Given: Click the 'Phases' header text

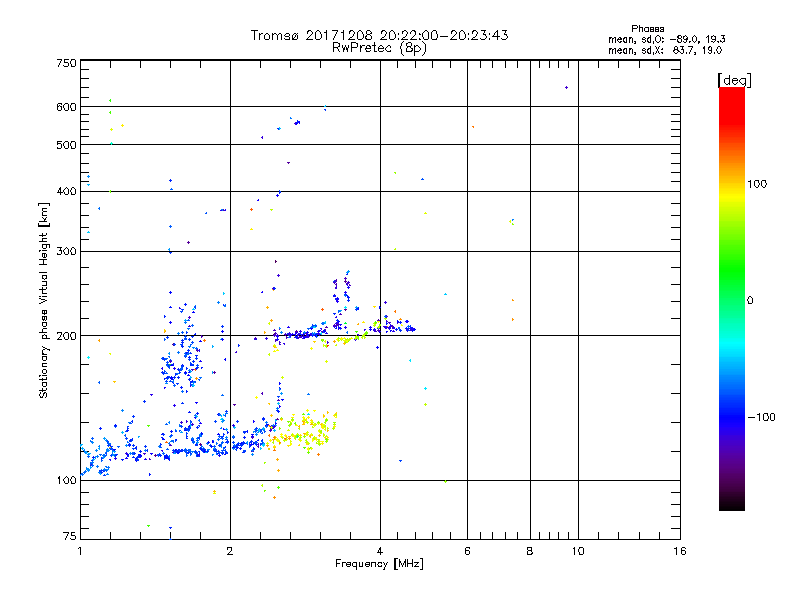Looking at the screenshot, I should point(647,29).
